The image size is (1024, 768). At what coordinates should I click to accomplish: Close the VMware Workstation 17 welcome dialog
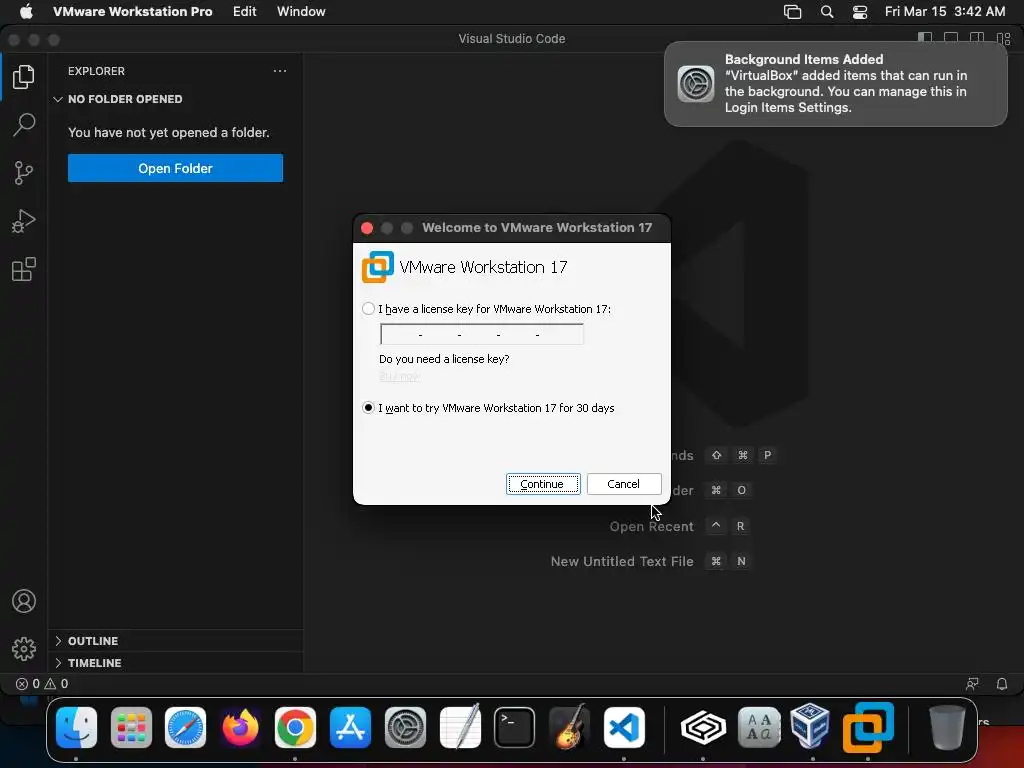(367, 227)
